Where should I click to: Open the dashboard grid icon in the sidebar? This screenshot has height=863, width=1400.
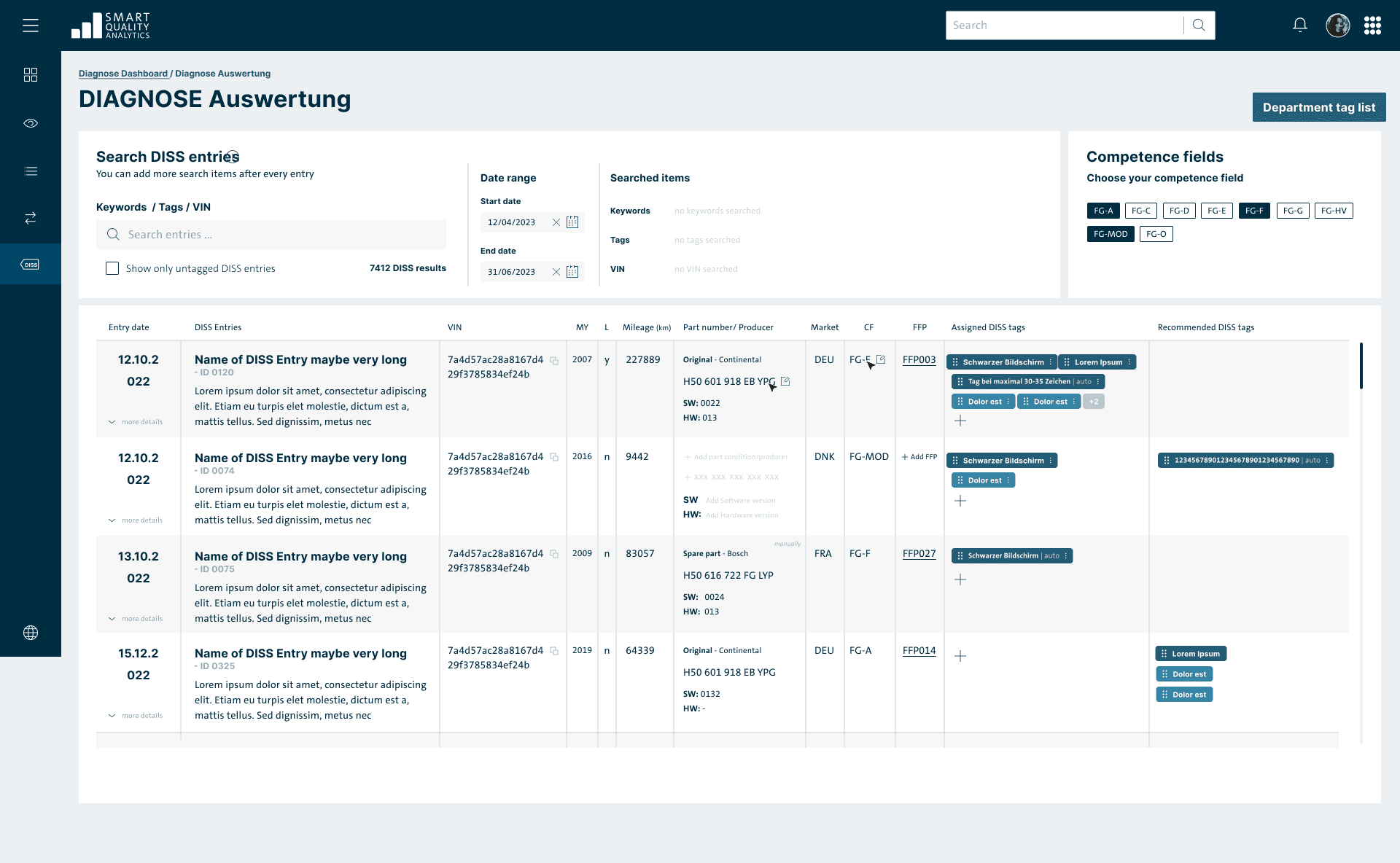pos(30,74)
